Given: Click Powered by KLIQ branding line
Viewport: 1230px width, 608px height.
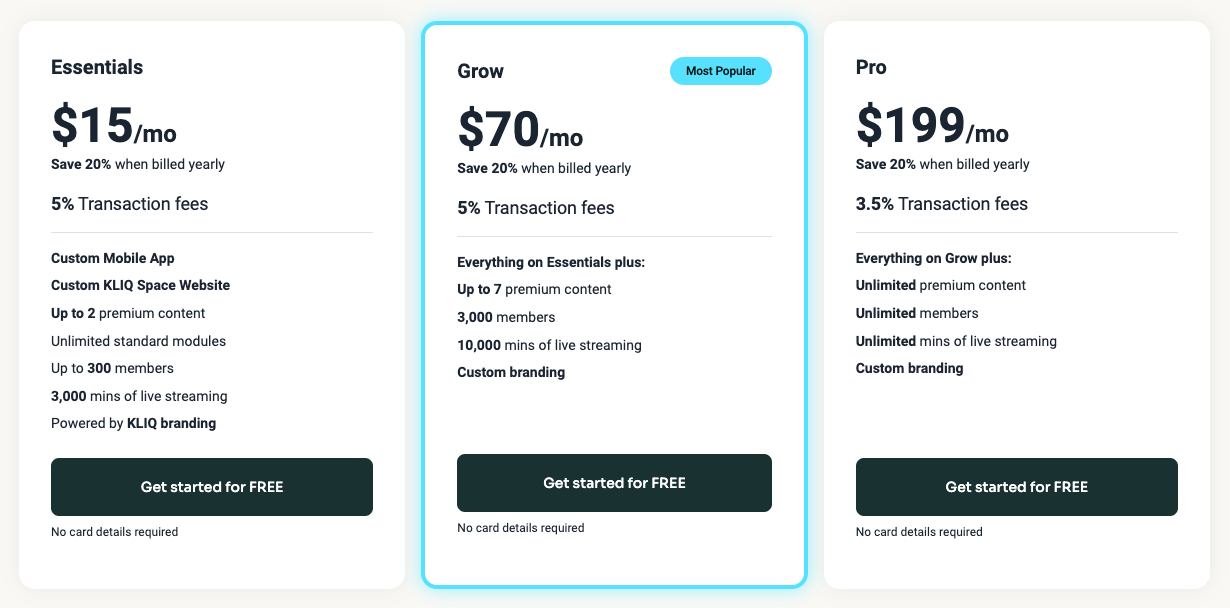Looking at the screenshot, I should pos(133,423).
